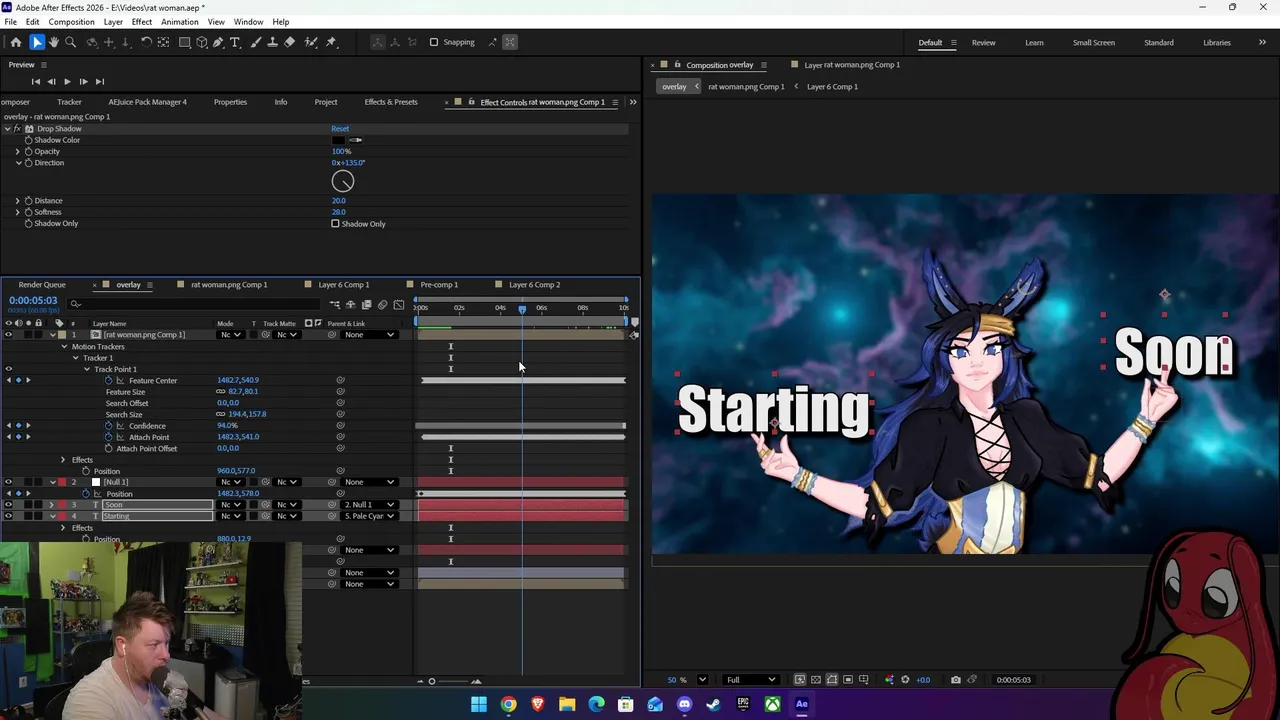The height and width of the screenshot is (720, 1280).
Task: Switch to Pre-comp 1 timeline tab
Action: point(439,285)
